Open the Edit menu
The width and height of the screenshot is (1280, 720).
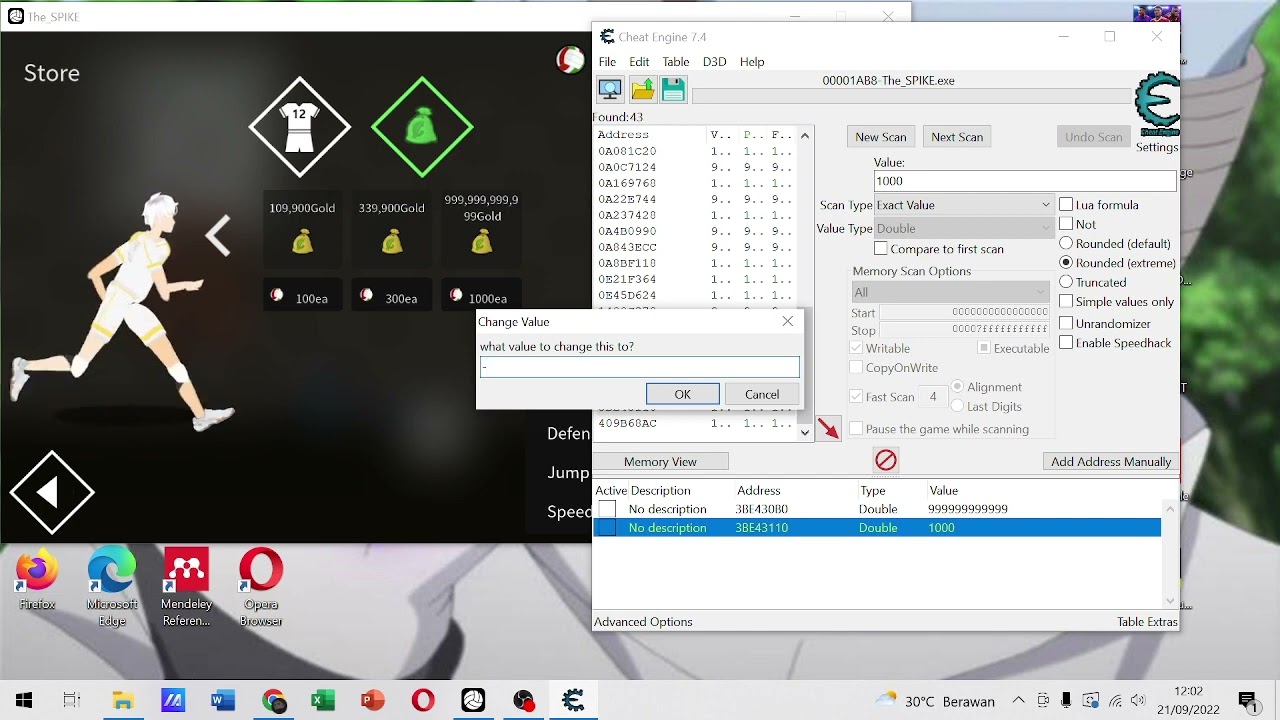[x=639, y=62]
